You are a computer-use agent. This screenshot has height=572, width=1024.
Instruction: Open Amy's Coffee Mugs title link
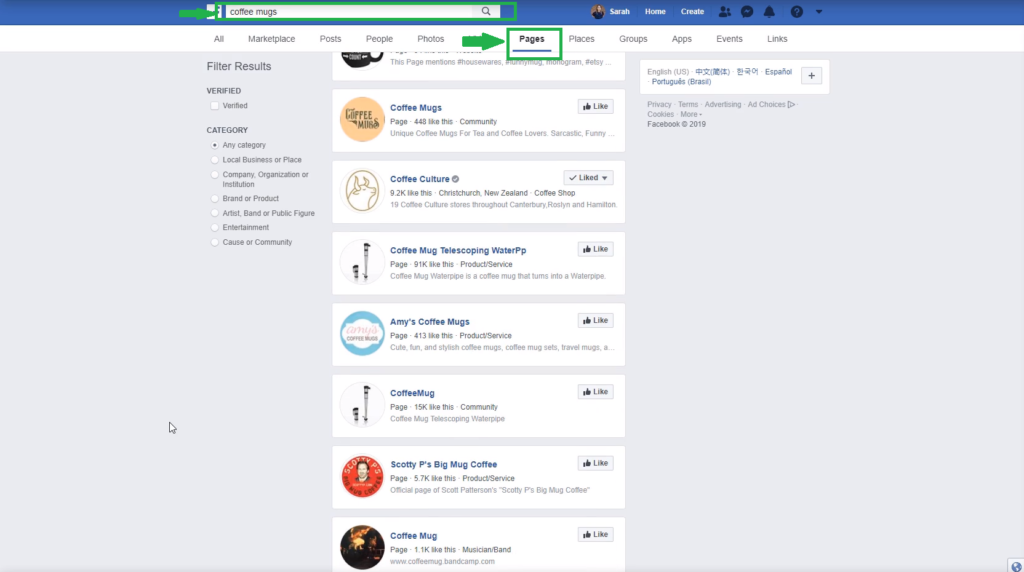[x=430, y=322]
